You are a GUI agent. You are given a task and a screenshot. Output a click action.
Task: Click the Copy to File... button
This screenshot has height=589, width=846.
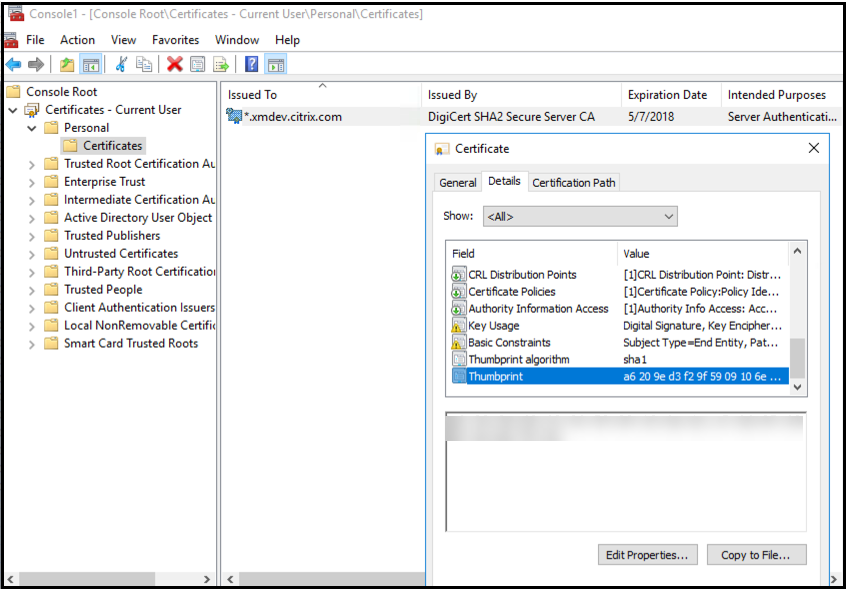coord(756,554)
